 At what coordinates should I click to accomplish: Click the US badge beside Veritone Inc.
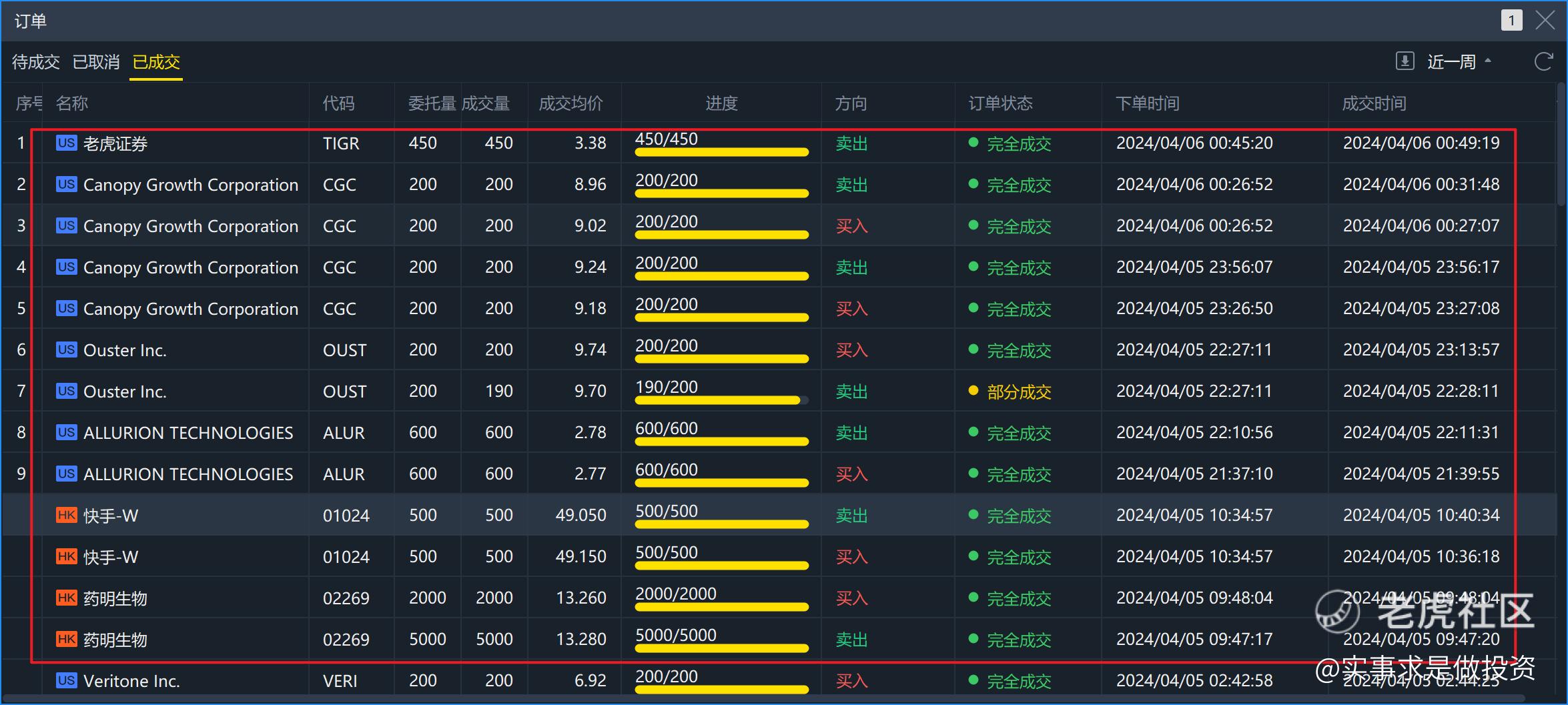point(67,680)
